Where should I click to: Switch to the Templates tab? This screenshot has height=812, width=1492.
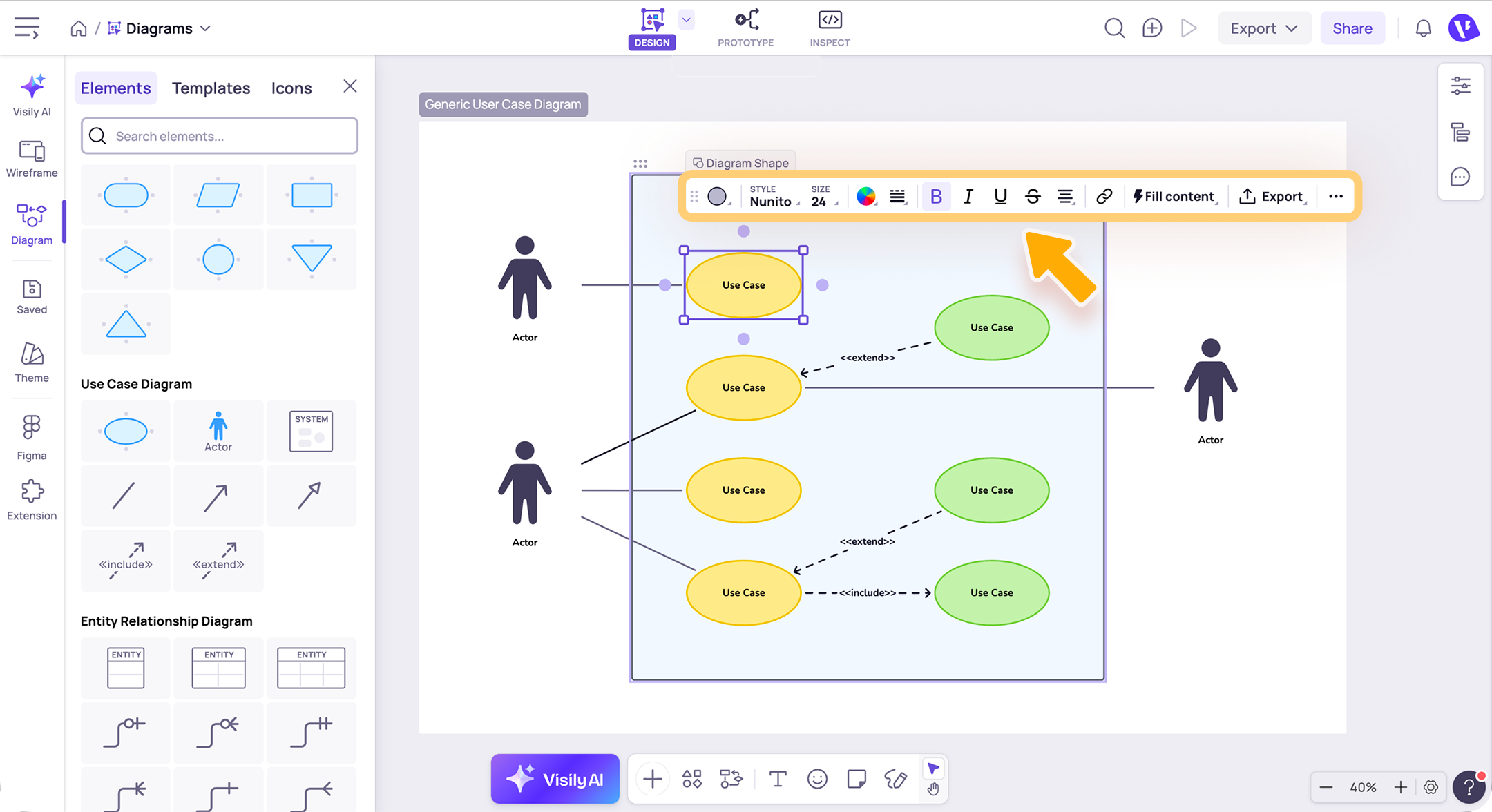pos(211,88)
